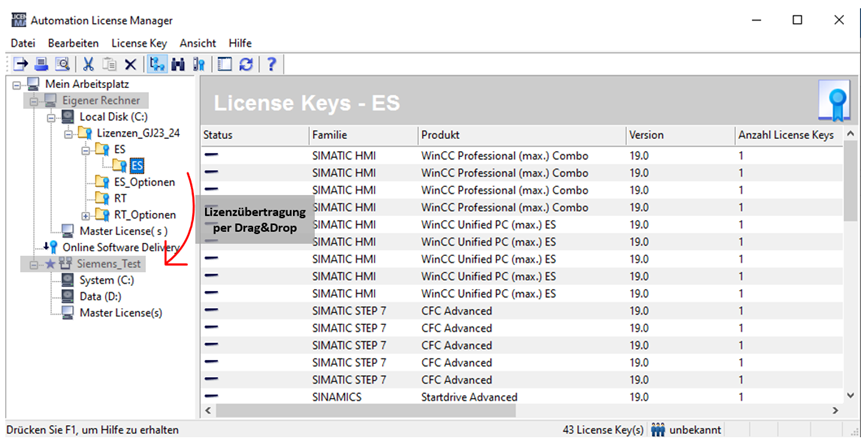Image resolution: width=861 pixels, height=438 pixels.
Task: Select first CFC Advanced row
Action: coord(522,311)
